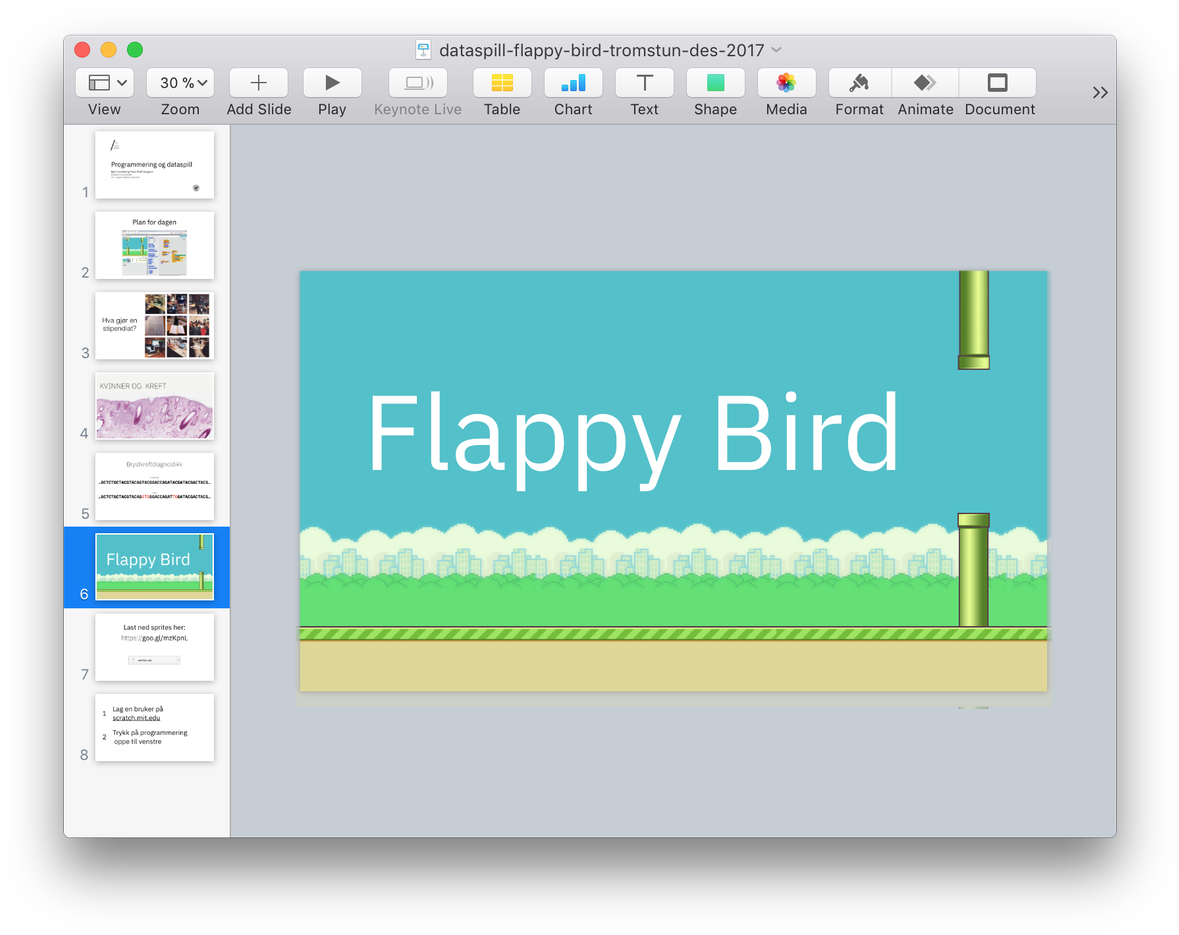Image resolution: width=1179 pixels, height=935 pixels.
Task: Select slide 1 Programmering og dataspill
Action: pos(154,165)
